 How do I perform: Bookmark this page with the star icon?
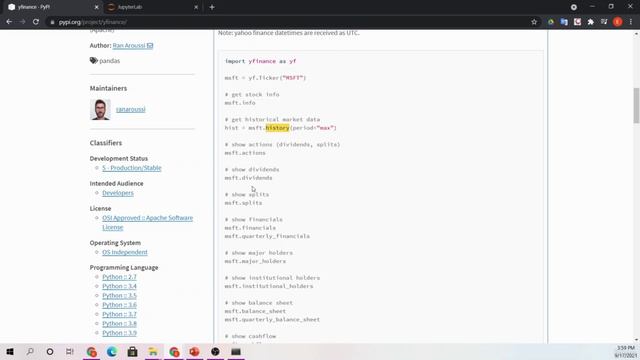click(x=534, y=22)
